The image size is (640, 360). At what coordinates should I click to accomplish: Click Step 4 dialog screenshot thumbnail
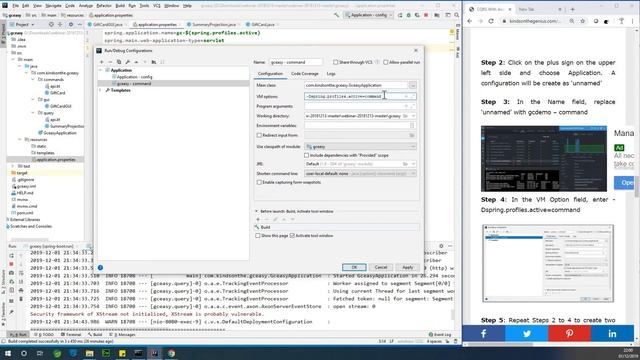pyautogui.click(x=547, y=263)
